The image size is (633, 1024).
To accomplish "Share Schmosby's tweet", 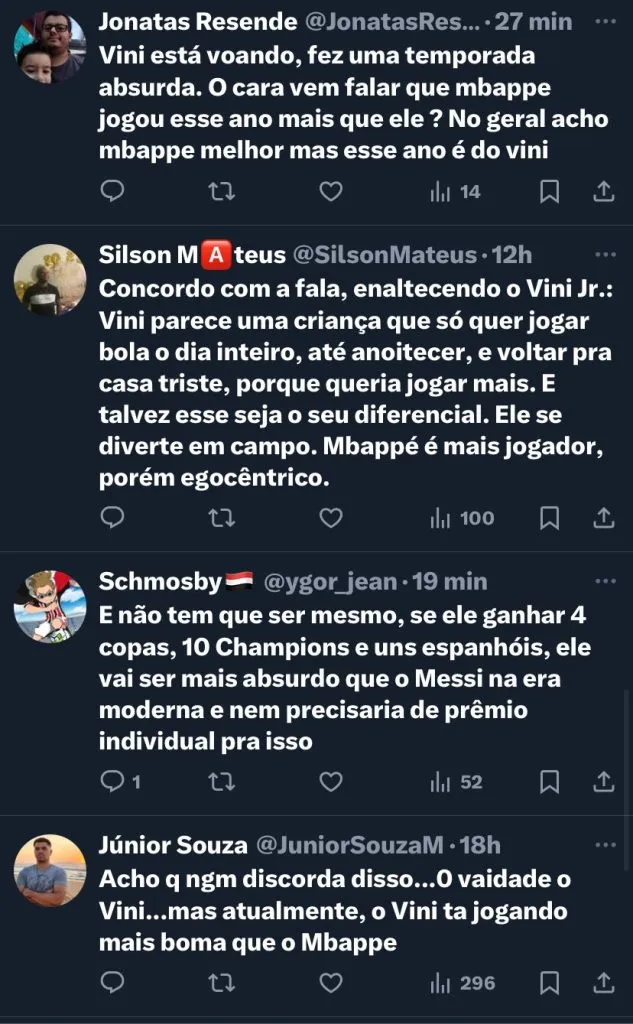I will pyautogui.click(x=604, y=782).
